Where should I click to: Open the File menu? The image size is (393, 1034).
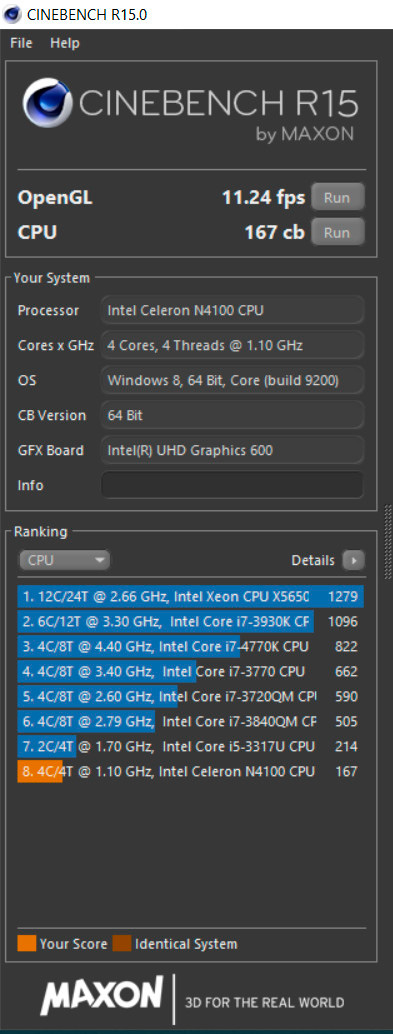pos(21,44)
